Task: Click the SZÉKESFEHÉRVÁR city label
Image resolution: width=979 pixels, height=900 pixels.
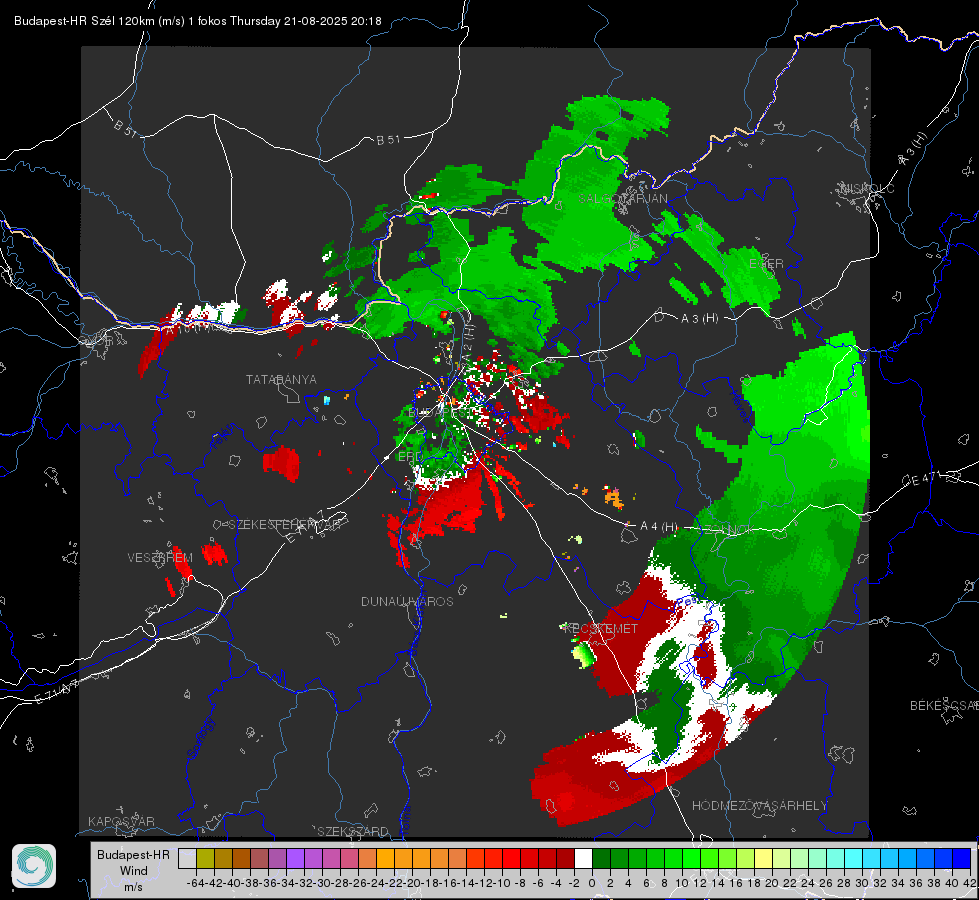Action: (x=286, y=525)
